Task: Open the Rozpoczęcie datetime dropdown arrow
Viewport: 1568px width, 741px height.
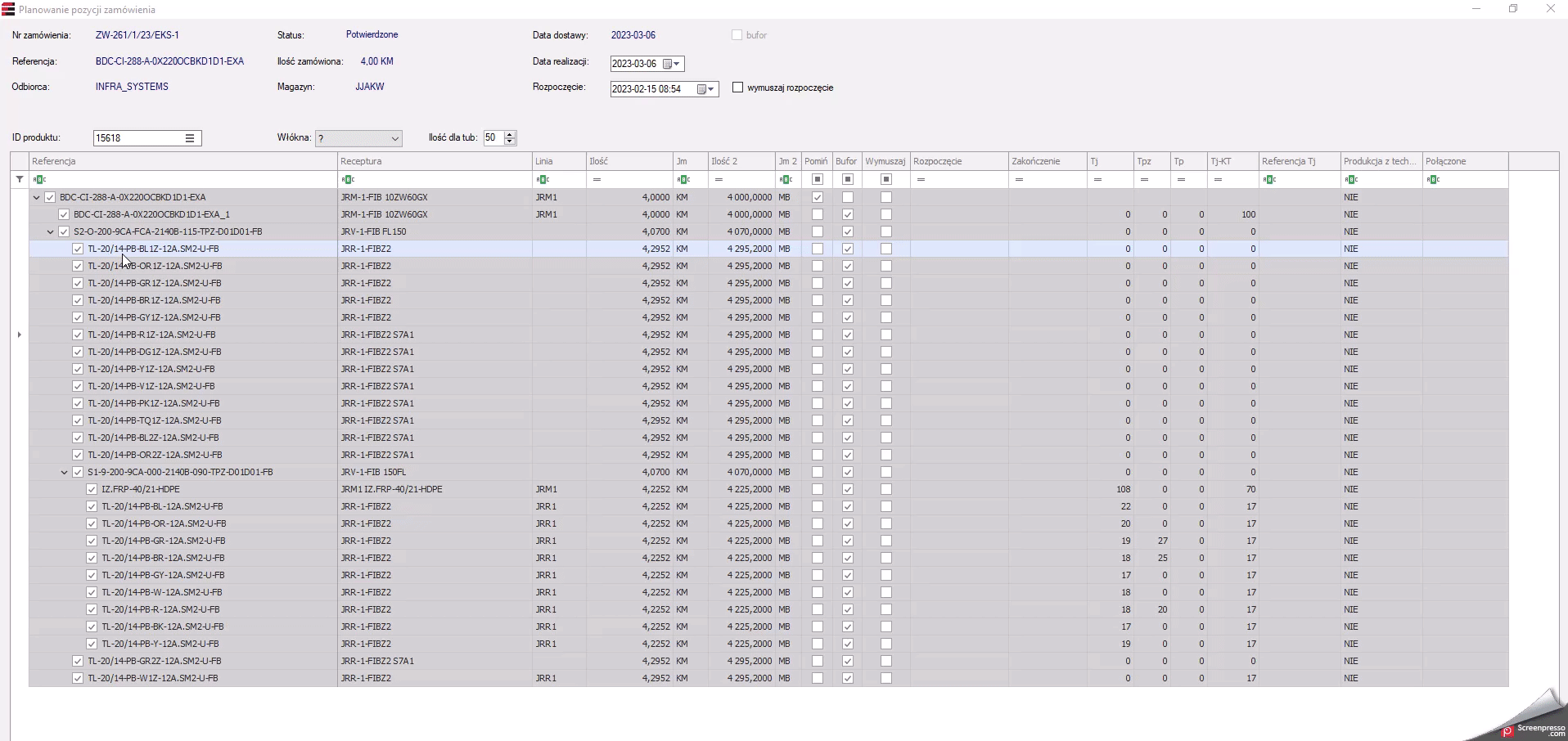Action: [711, 89]
